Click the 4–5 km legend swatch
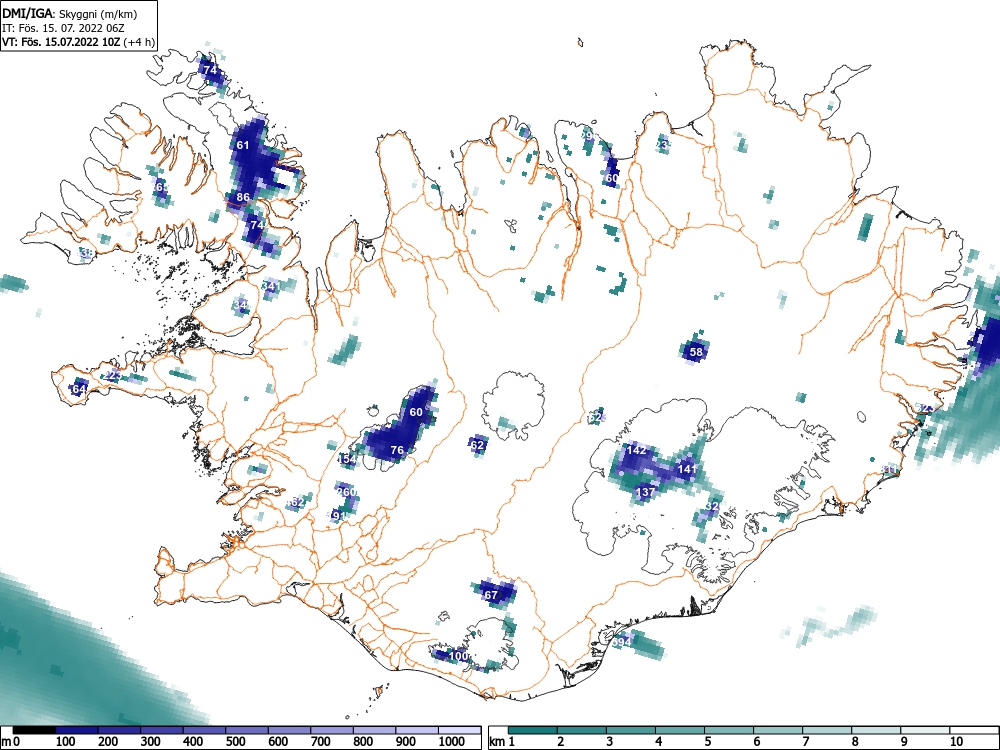 [680, 730]
